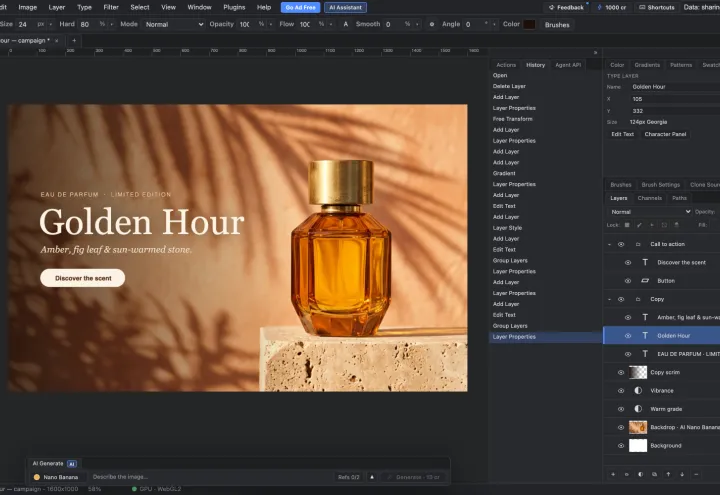The image size is (720, 495).
Task: Switch to the Paths tab
Action: point(679,198)
